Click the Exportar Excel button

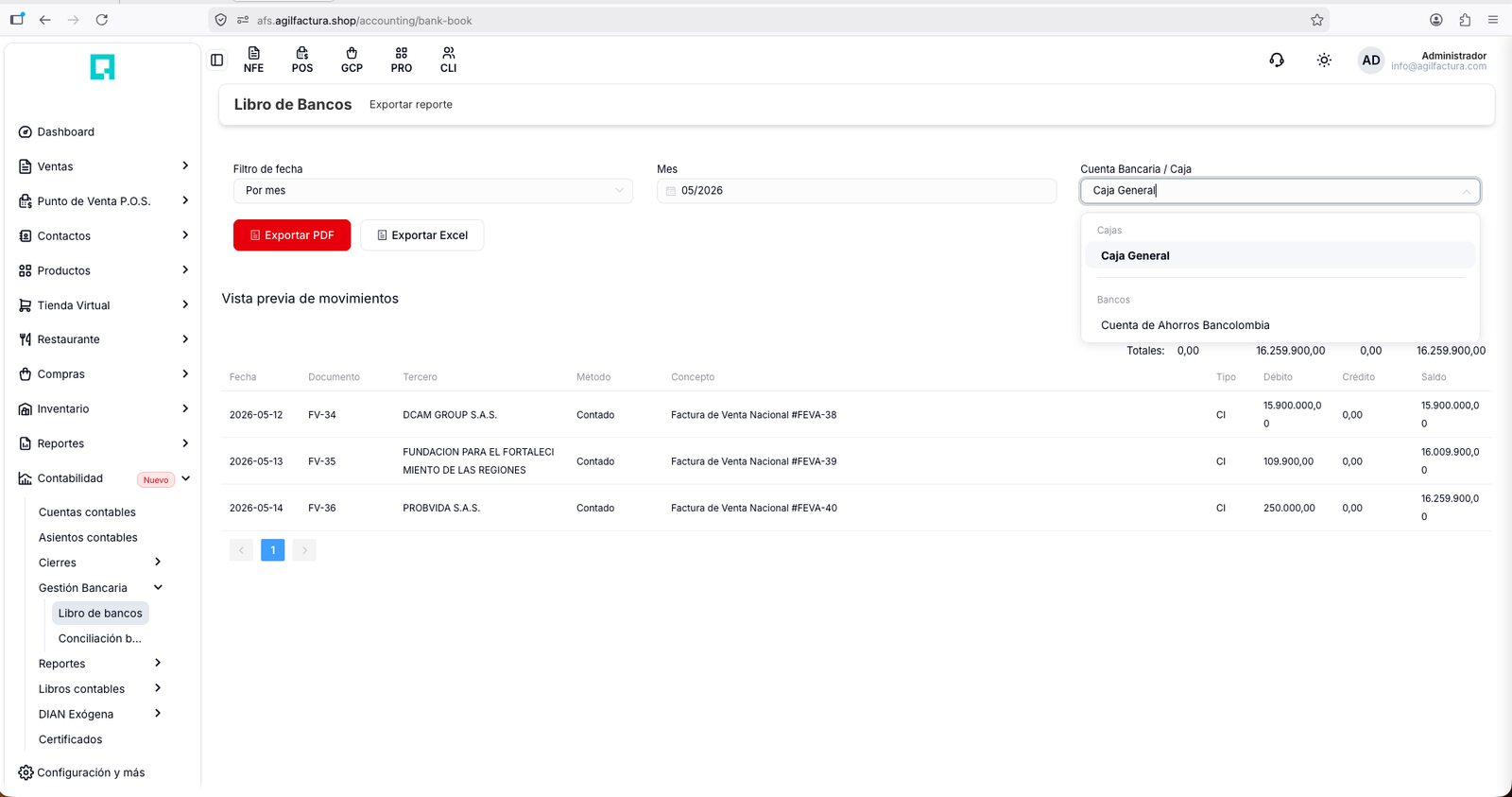[422, 235]
